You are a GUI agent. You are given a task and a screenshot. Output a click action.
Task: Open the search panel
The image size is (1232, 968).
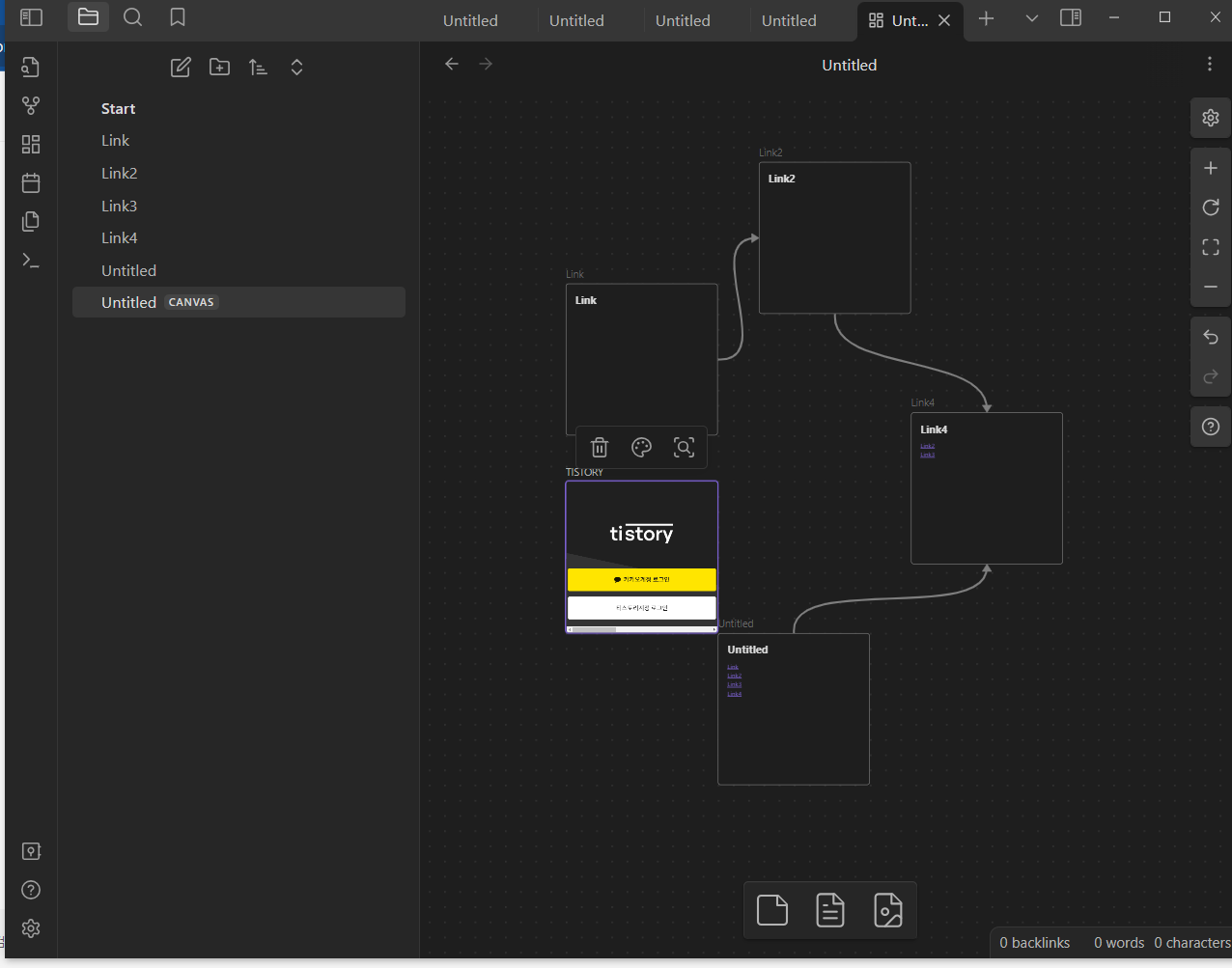(x=133, y=17)
